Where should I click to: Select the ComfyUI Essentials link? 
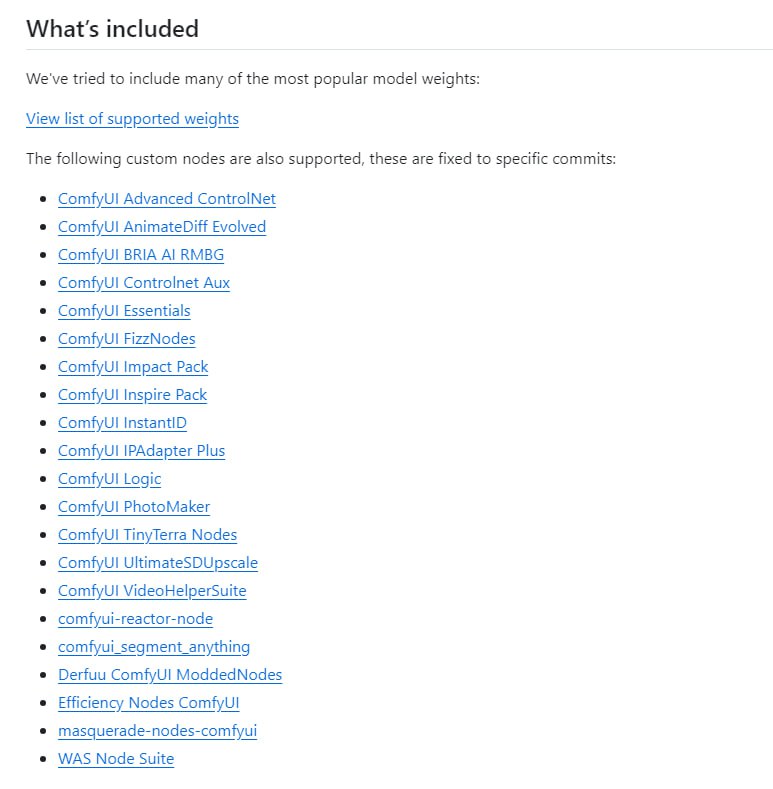[124, 311]
